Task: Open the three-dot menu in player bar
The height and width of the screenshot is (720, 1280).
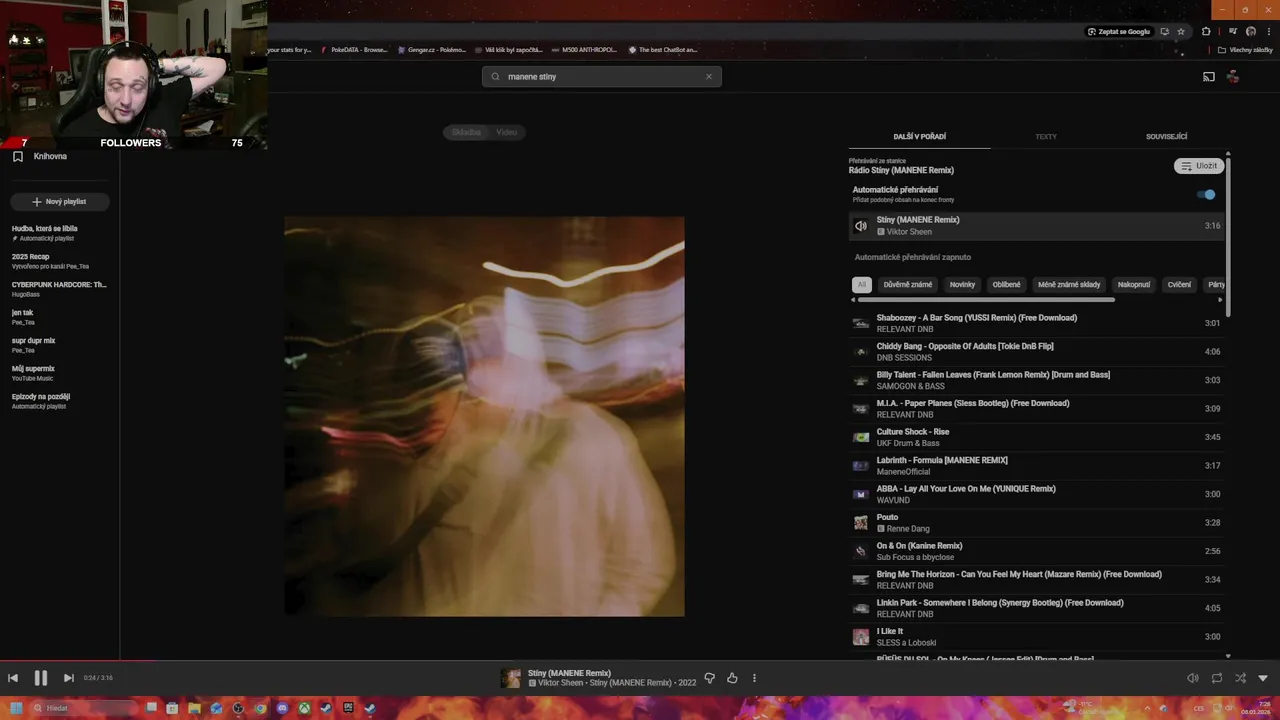Action: tap(754, 678)
